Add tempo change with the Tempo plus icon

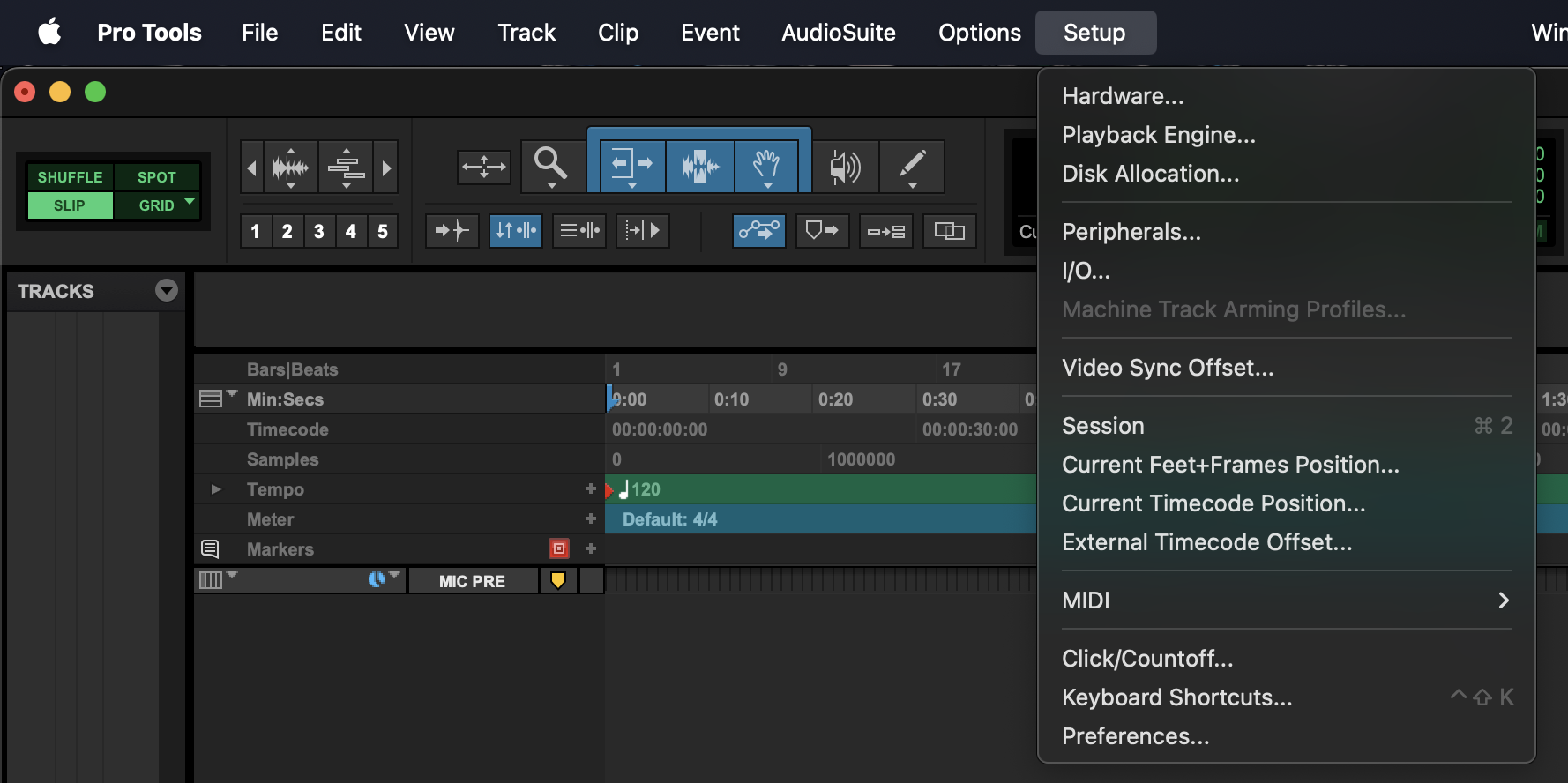[x=591, y=488]
